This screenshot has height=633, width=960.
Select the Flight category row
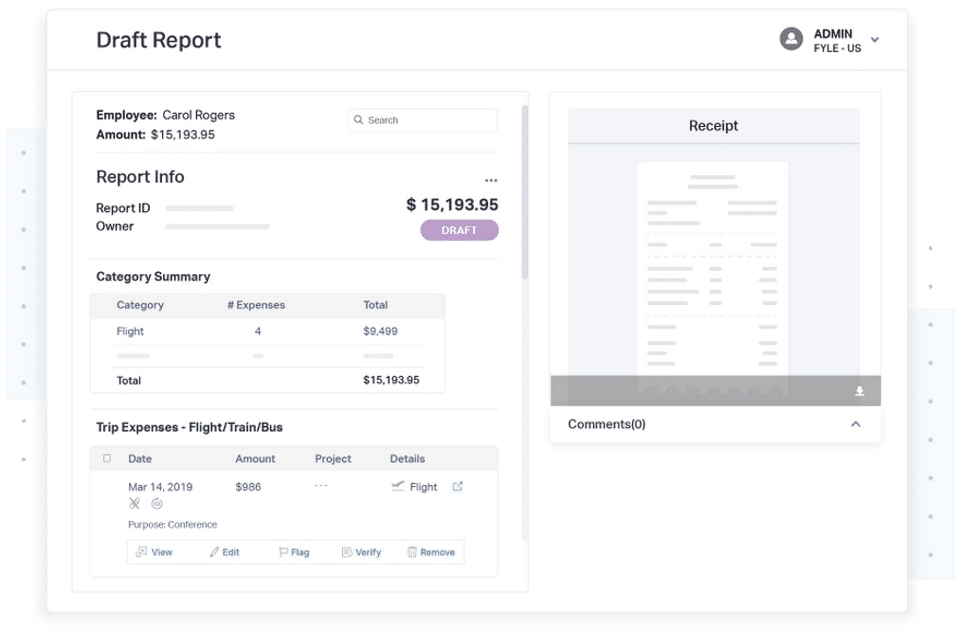click(268, 331)
